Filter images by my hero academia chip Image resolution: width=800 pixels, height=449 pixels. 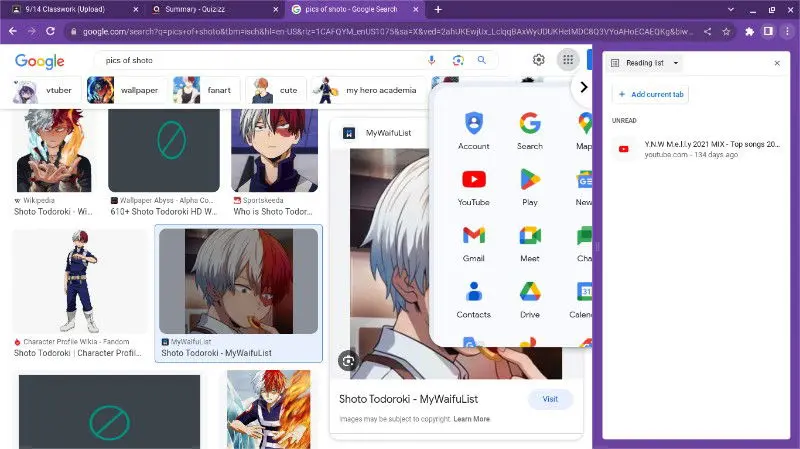tap(368, 90)
